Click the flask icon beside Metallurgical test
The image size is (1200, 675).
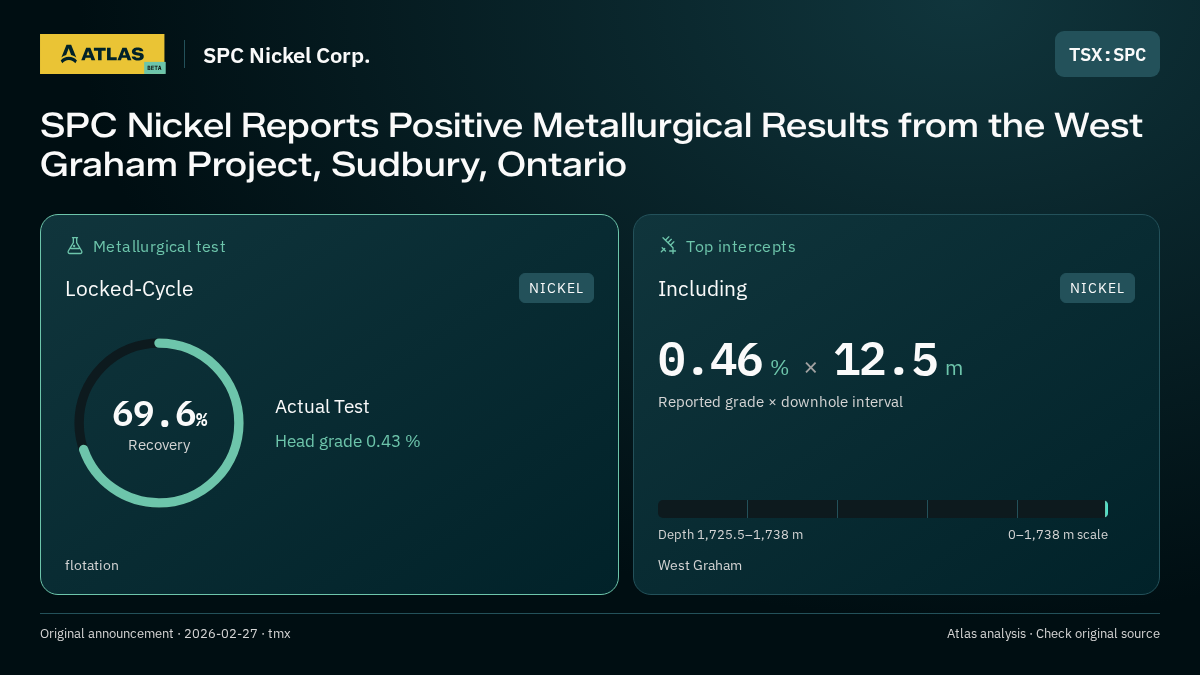coord(74,246)
